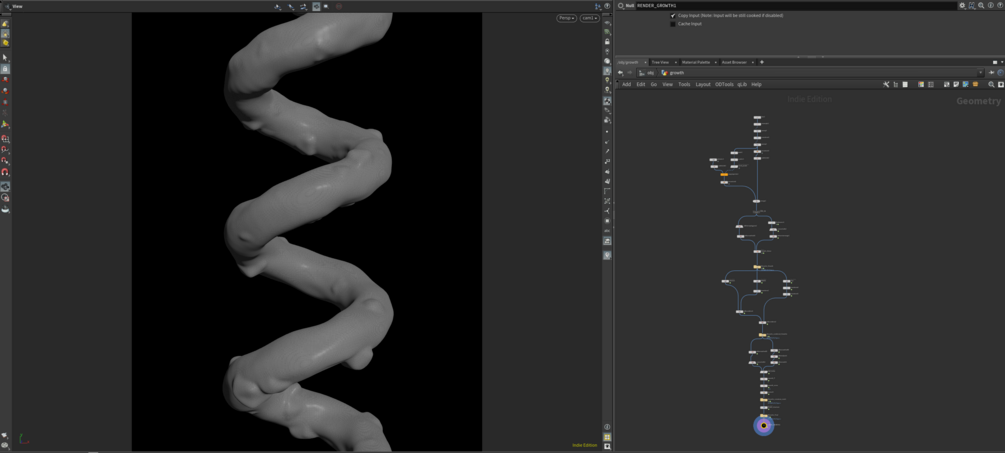The image size is (1005, 453).
Task: Expand the network path history dropdown arrow
Action: [x=981, y=73]
